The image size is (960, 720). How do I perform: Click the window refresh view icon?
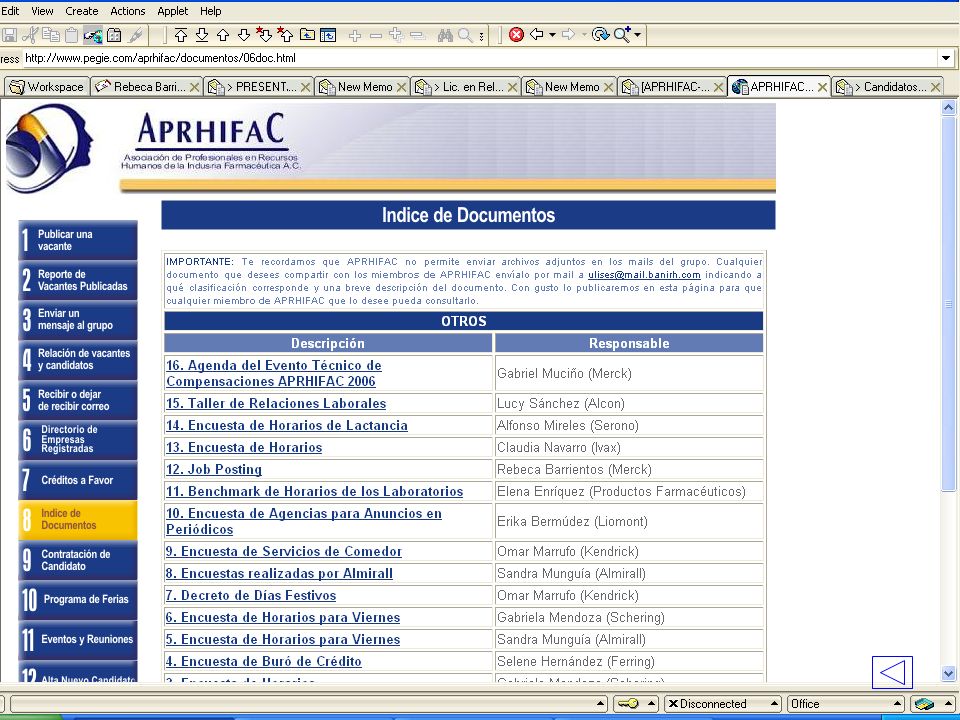coord(328,36)
